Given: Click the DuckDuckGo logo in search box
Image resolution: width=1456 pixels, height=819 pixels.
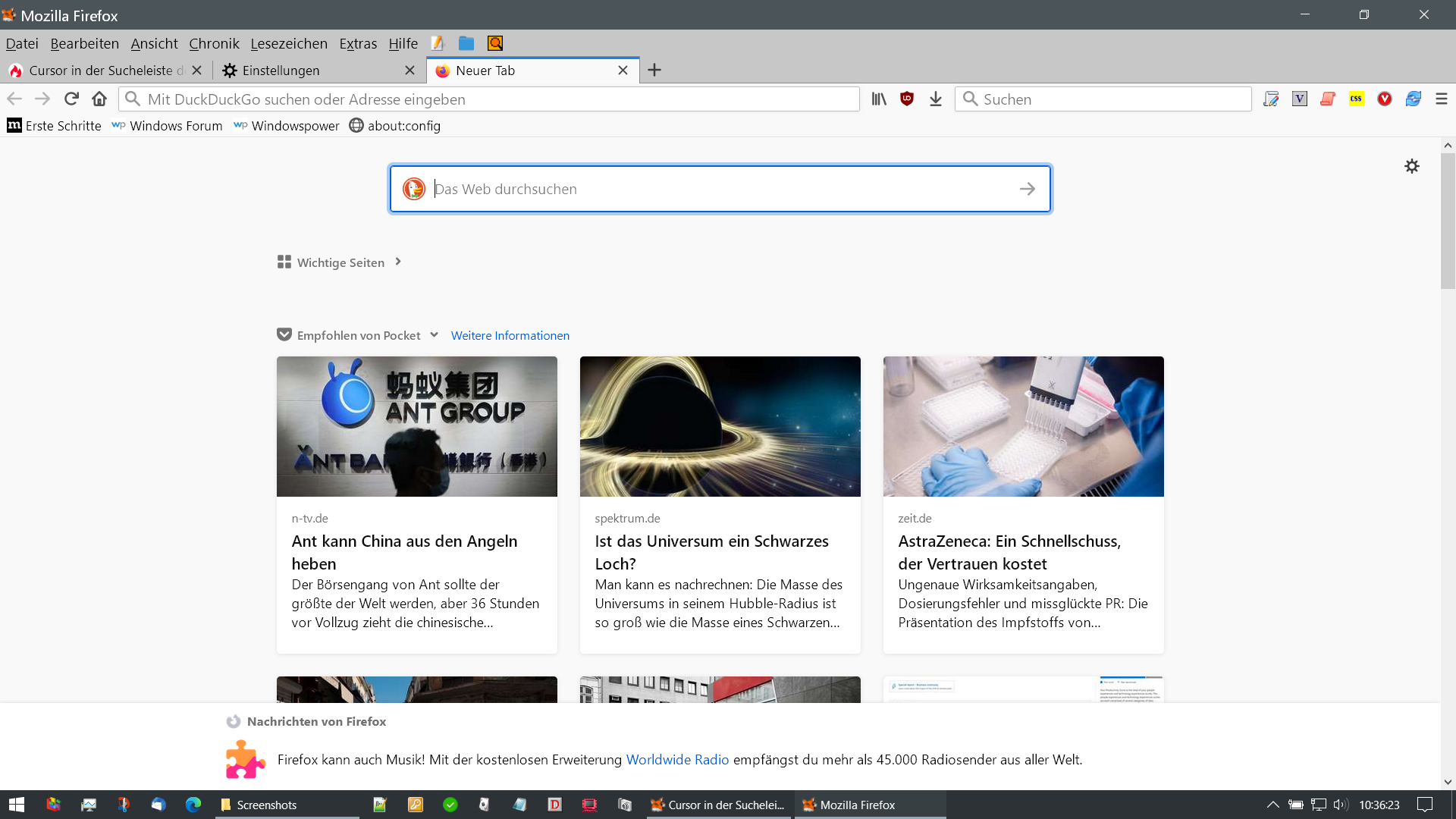Looking at the screenshot, I should click(x=414, y=189).
